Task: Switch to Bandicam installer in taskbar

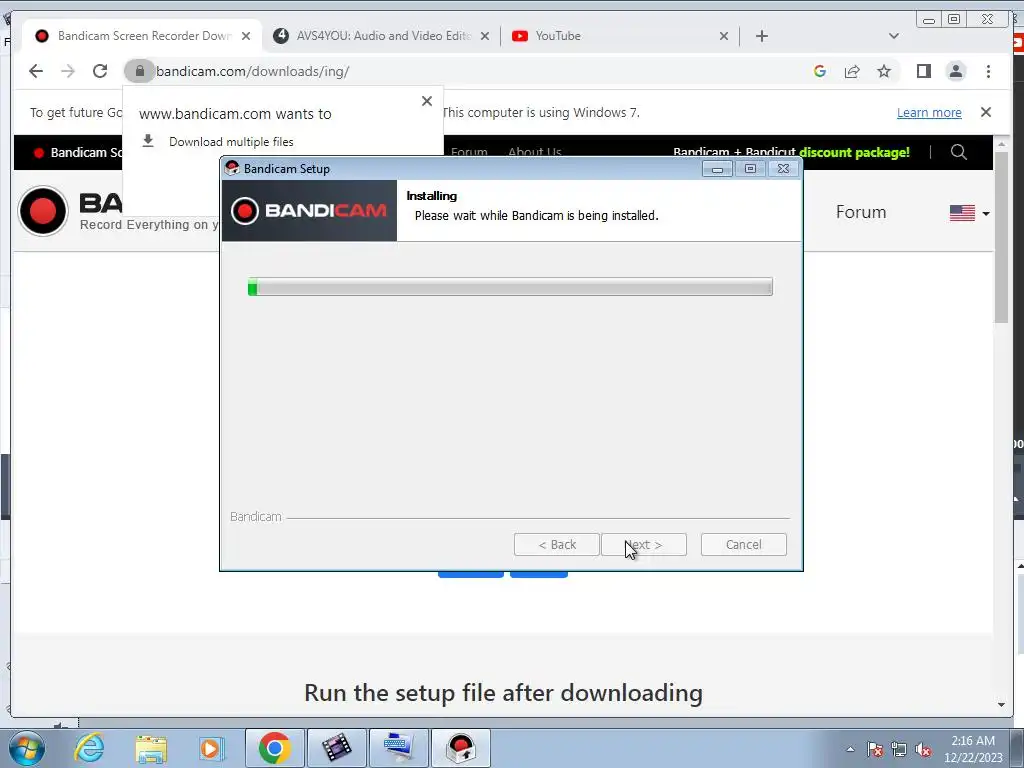Action: pos(461,748)
